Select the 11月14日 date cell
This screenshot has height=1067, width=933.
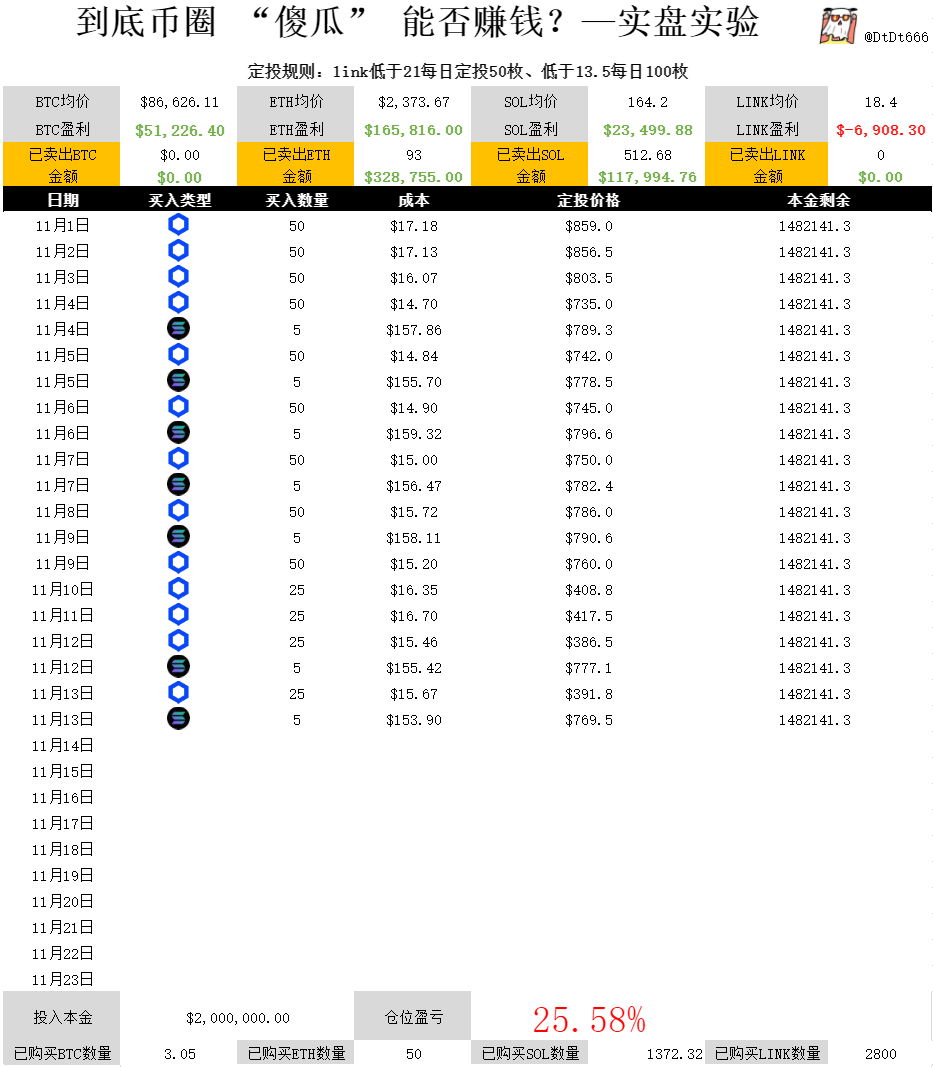tap(63, 746)
